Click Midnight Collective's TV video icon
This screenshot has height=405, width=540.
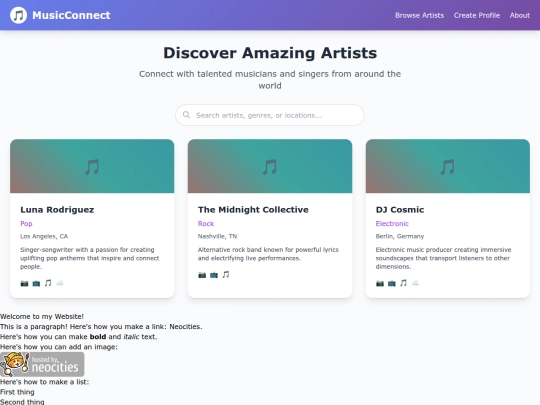(214, 275)
